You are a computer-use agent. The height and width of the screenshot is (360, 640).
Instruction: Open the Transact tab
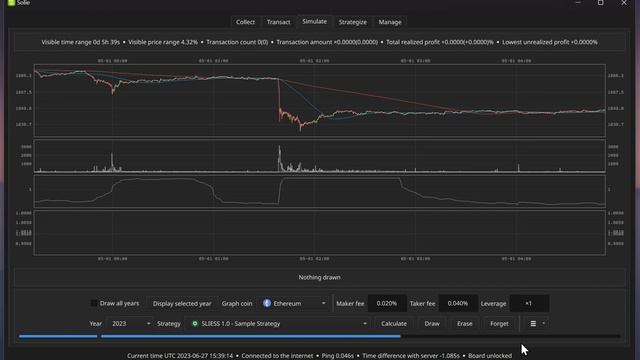(278, 22)
